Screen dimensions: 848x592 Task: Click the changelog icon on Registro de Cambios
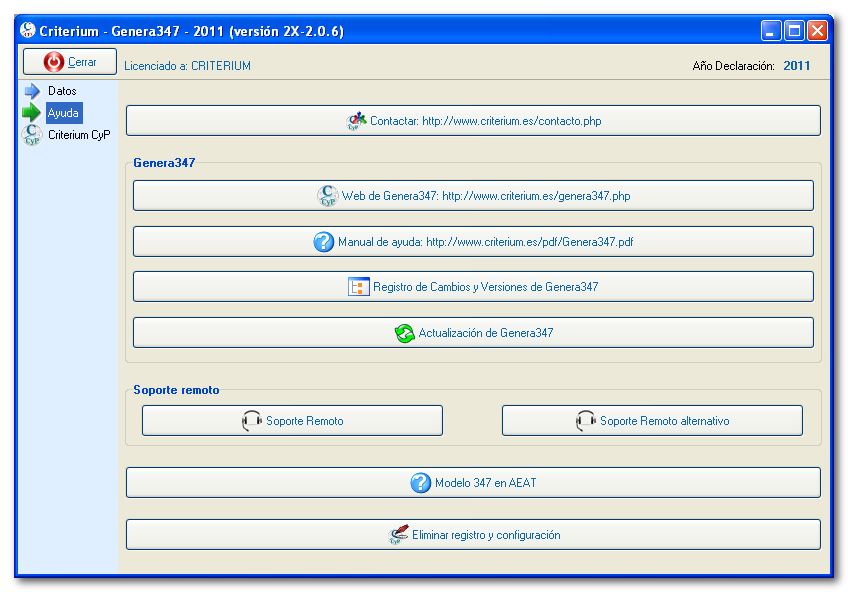(x=359, y=287)
